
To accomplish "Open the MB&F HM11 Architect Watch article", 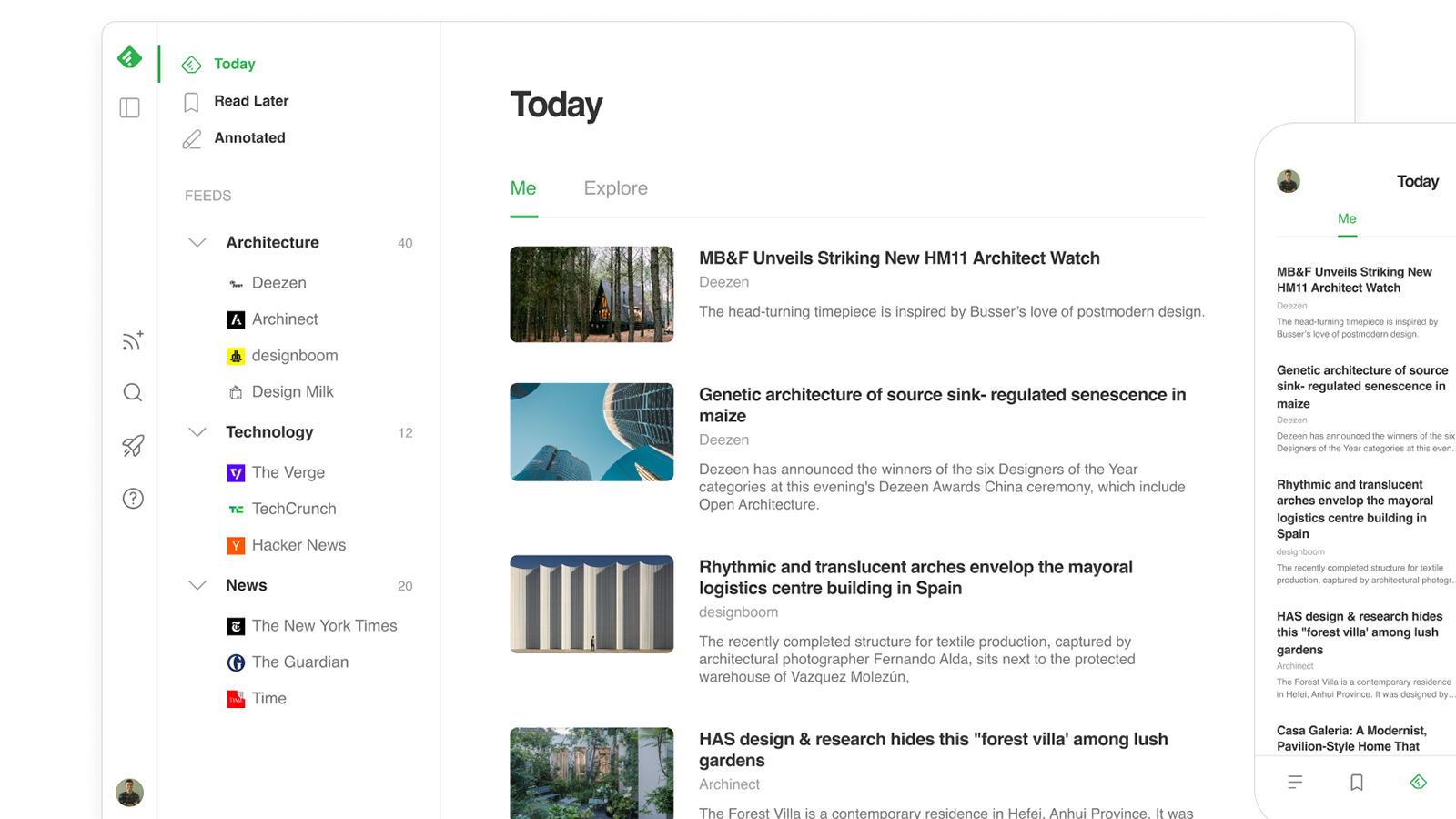I will [x=899, y=258].
